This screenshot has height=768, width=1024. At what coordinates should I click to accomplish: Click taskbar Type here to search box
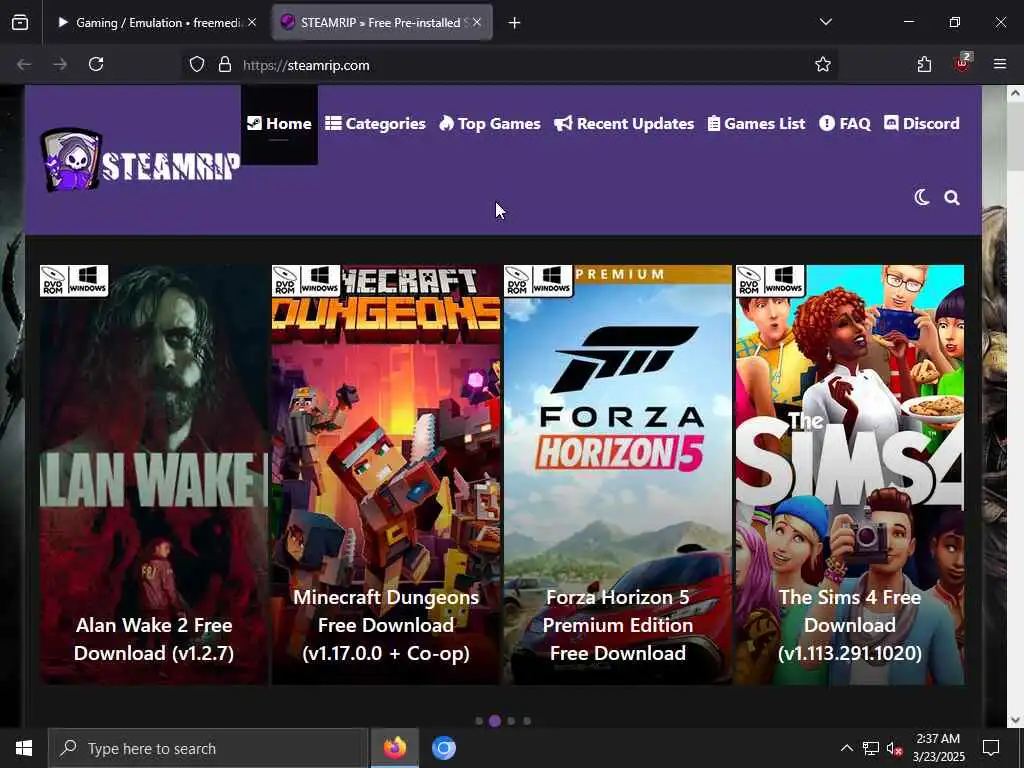[208, 748]
